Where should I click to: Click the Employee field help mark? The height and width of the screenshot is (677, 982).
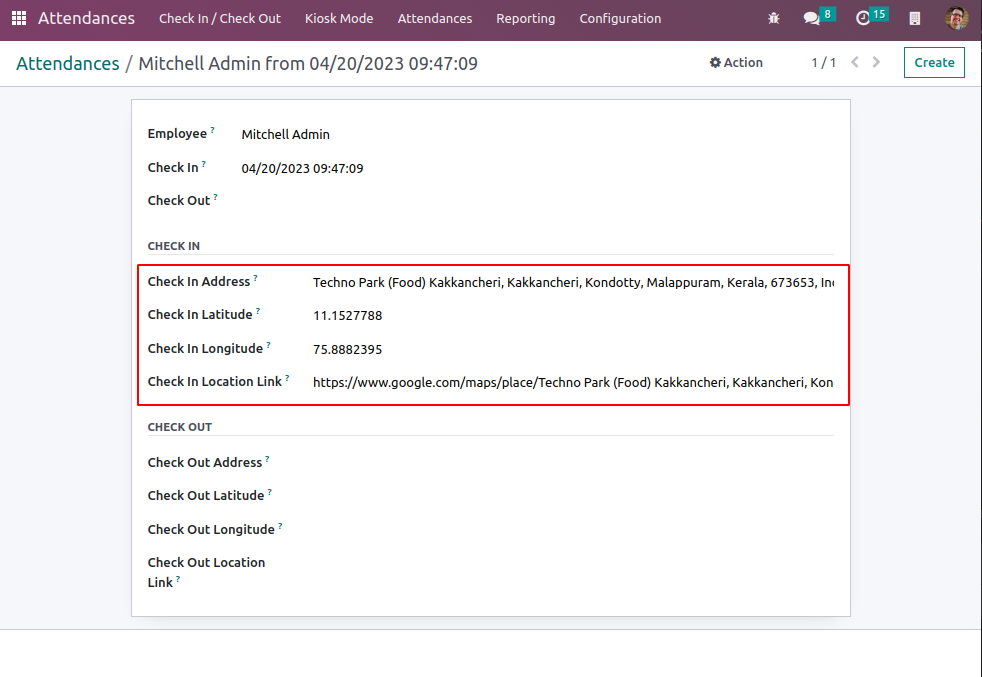coord(212,130)
